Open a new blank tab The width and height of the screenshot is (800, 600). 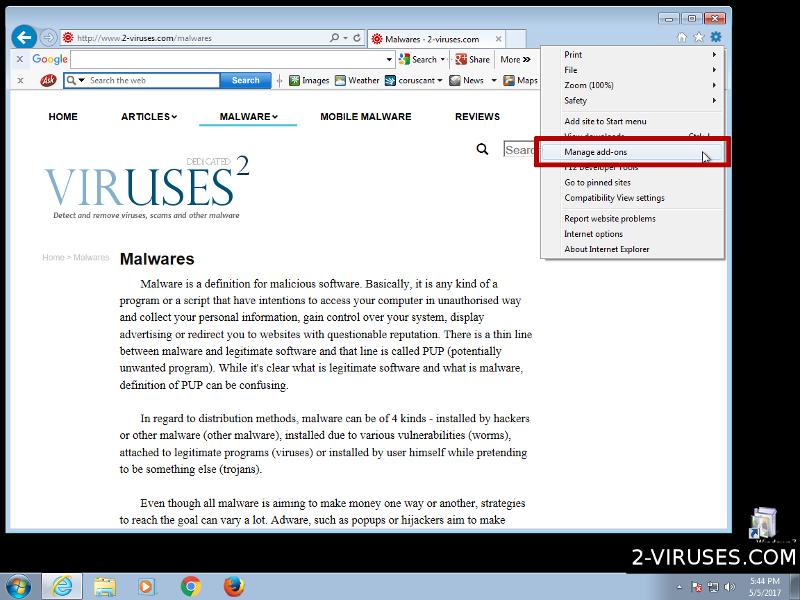[x=516, y=39]
